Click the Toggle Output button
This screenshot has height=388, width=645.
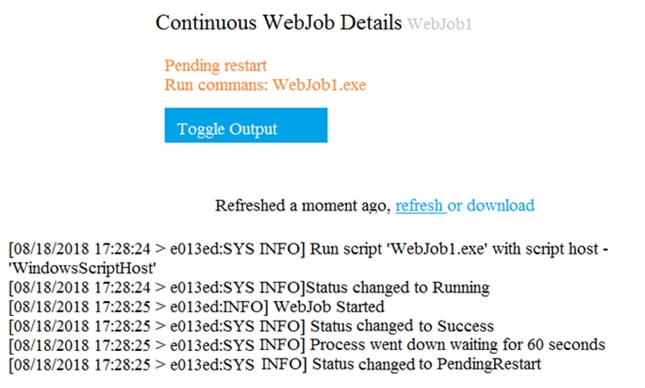pyautogui.click(x=246, y=125)
